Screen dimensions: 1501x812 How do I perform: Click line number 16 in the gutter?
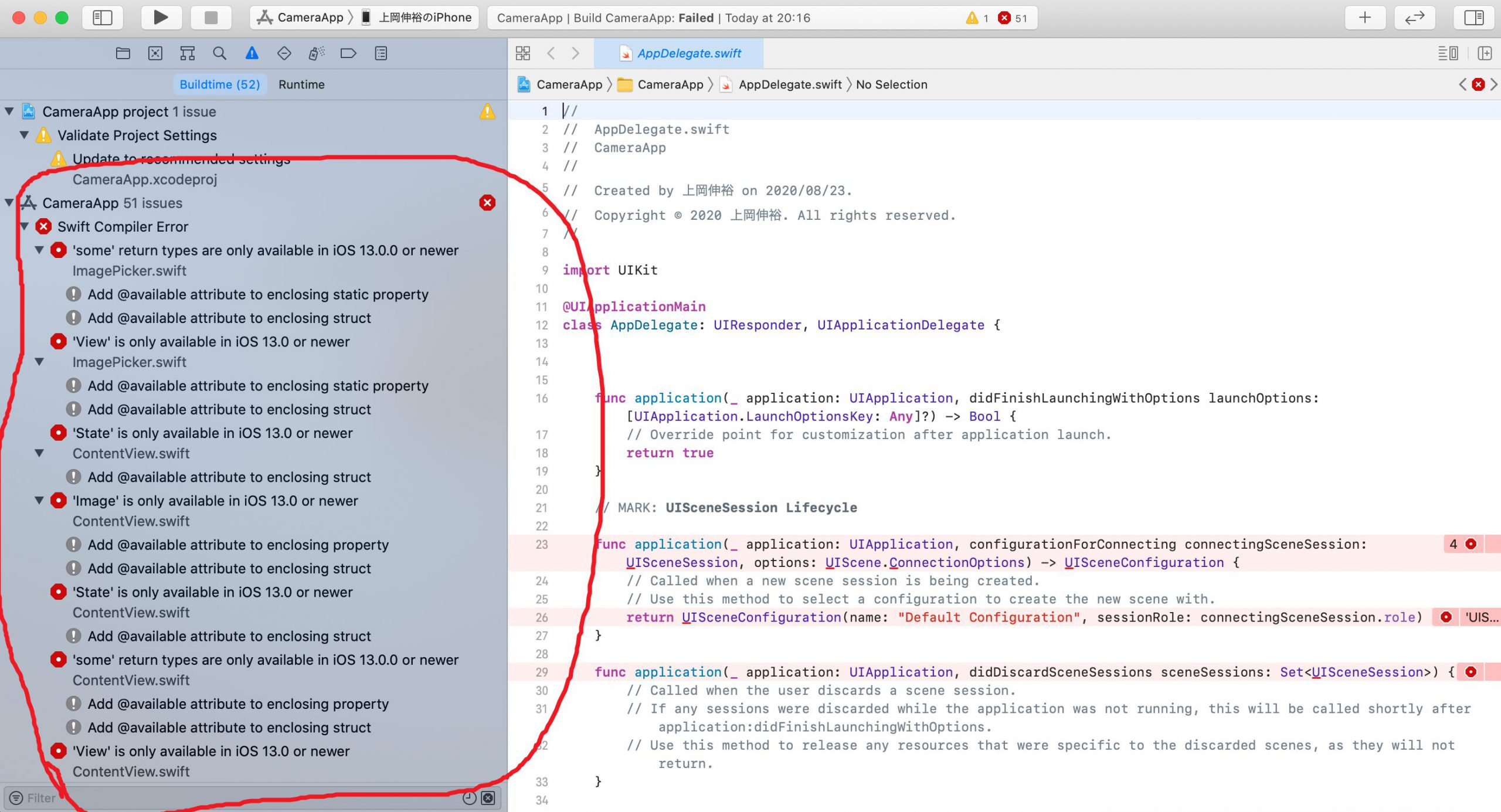point(542,399)
